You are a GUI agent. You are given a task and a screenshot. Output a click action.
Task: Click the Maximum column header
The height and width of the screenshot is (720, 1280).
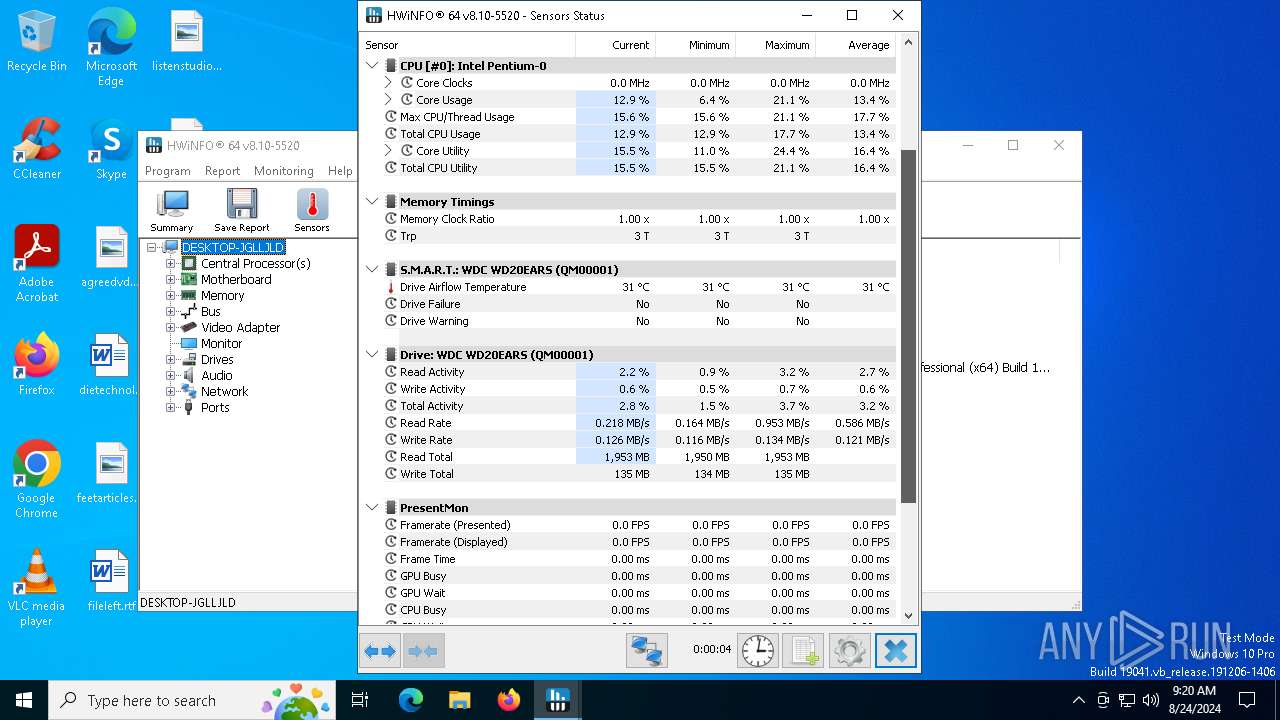click(775, 45)
